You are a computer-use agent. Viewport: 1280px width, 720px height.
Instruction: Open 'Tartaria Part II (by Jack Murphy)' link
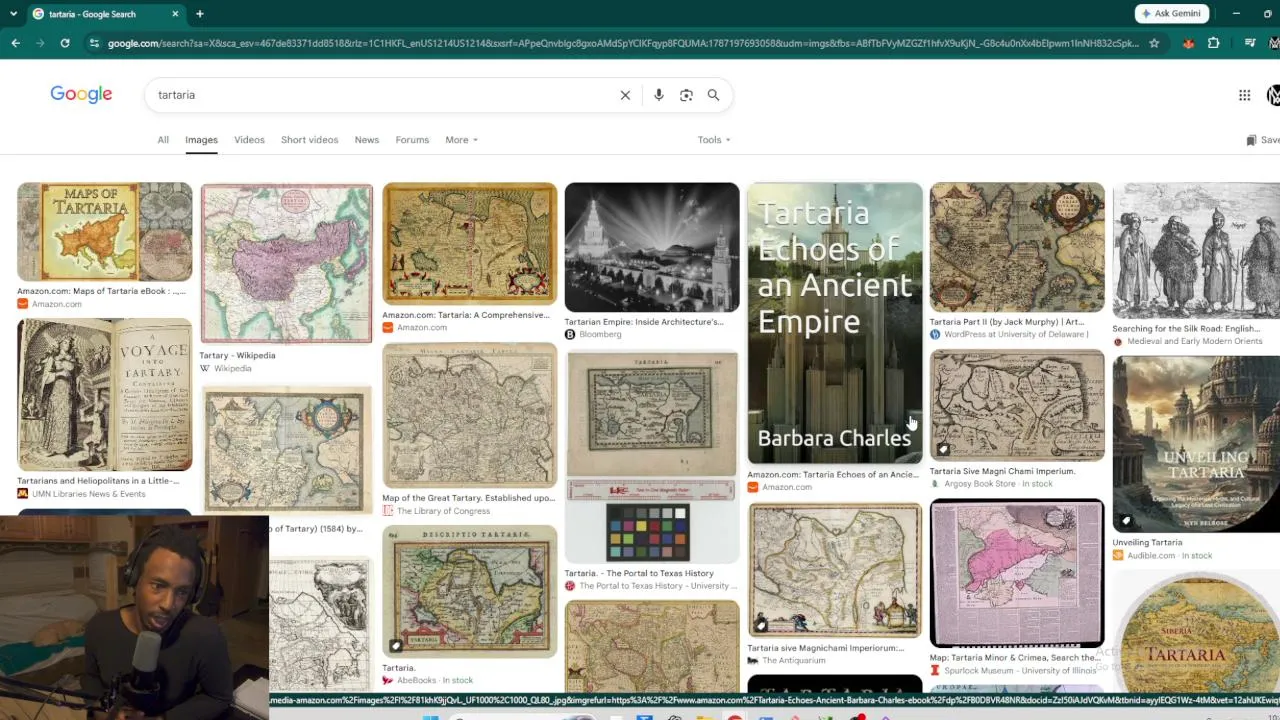1007,322
